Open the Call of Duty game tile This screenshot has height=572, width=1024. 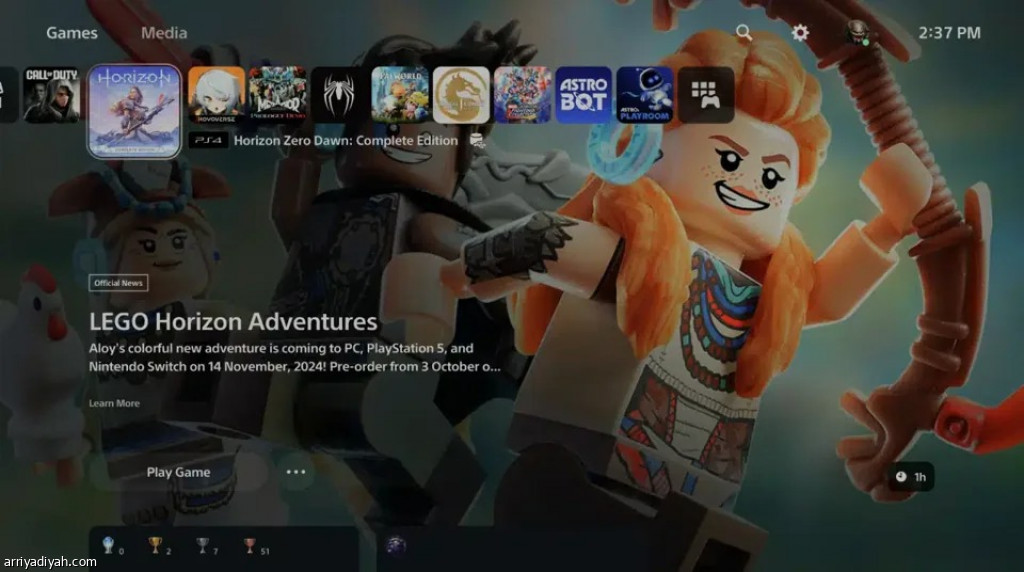[52, 95]
